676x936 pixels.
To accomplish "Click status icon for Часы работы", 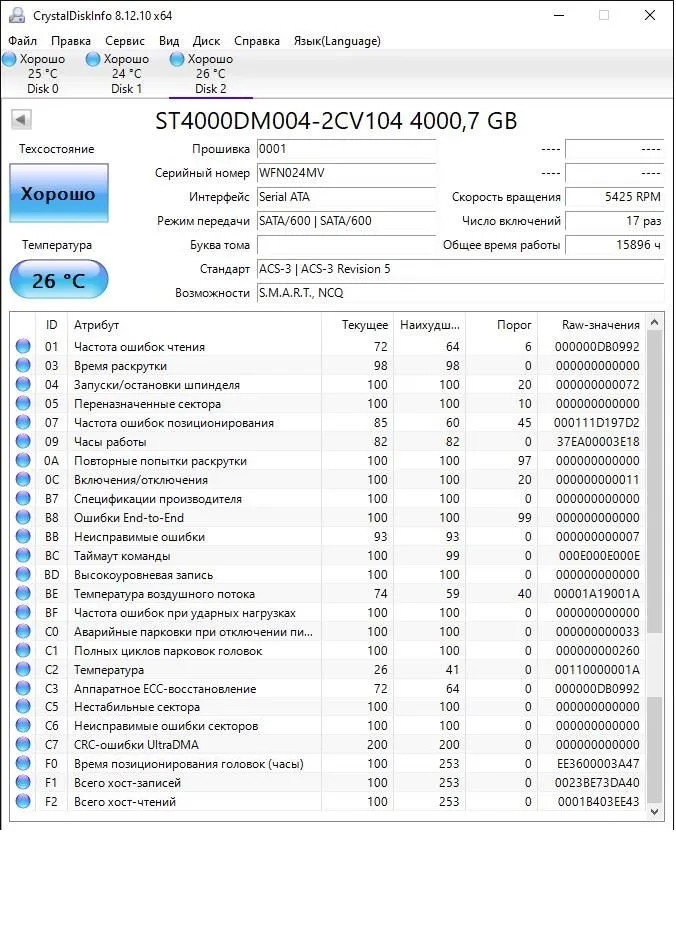I will [x=23, y=442].
